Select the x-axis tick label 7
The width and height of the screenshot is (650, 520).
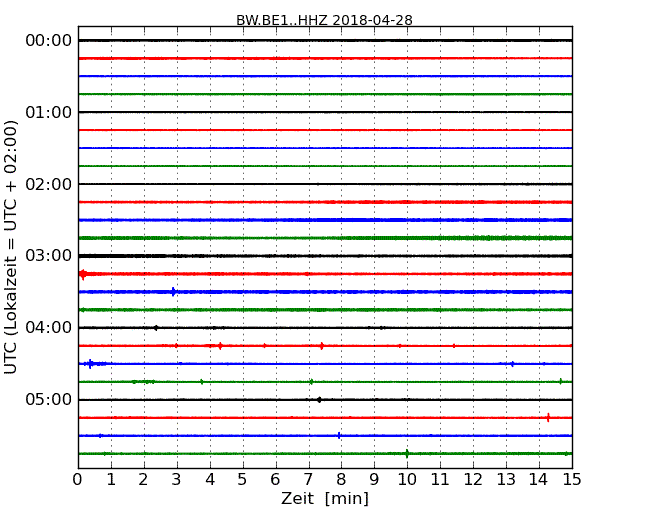point(308,480)
